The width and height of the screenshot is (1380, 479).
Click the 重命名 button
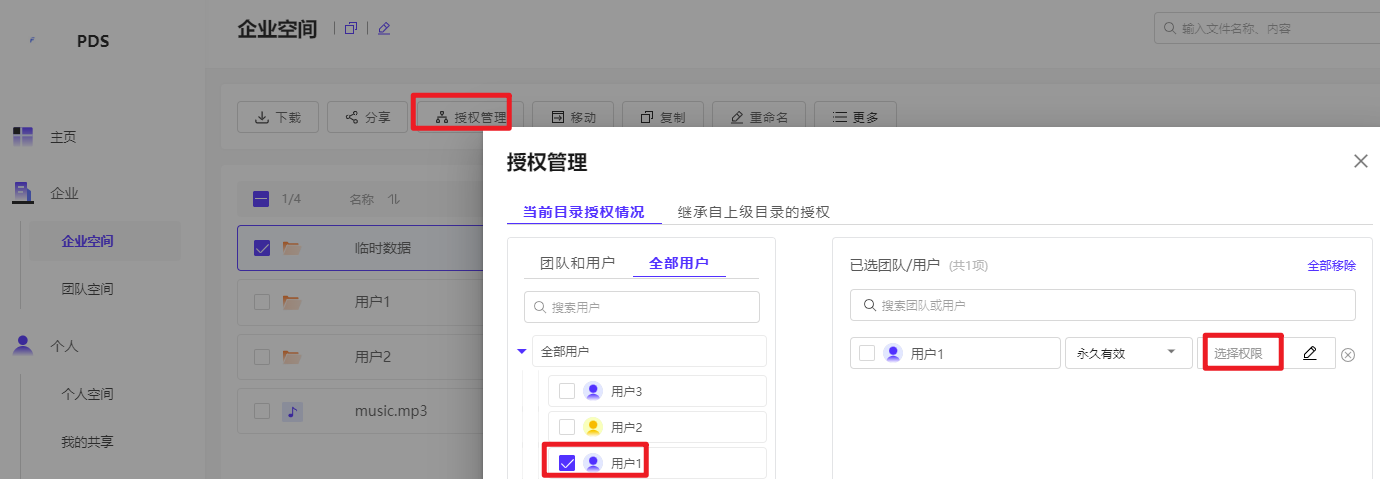759,117
